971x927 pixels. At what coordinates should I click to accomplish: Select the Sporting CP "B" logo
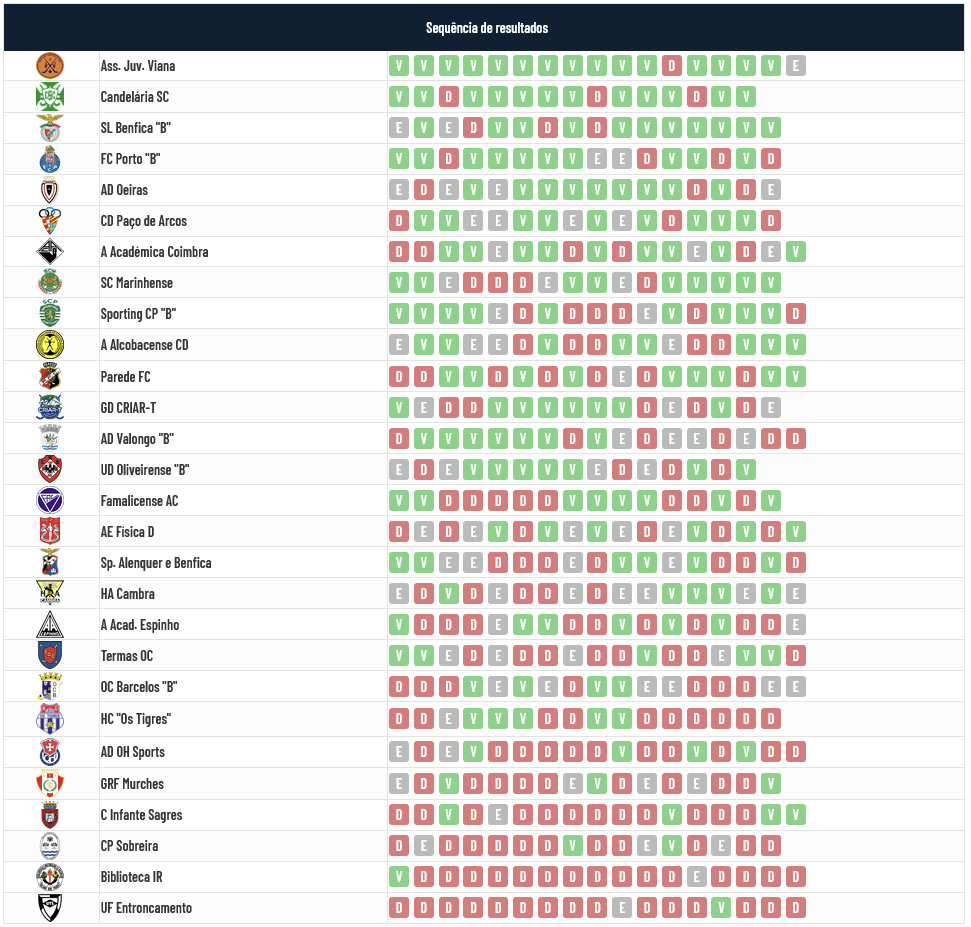click(50, 314)
